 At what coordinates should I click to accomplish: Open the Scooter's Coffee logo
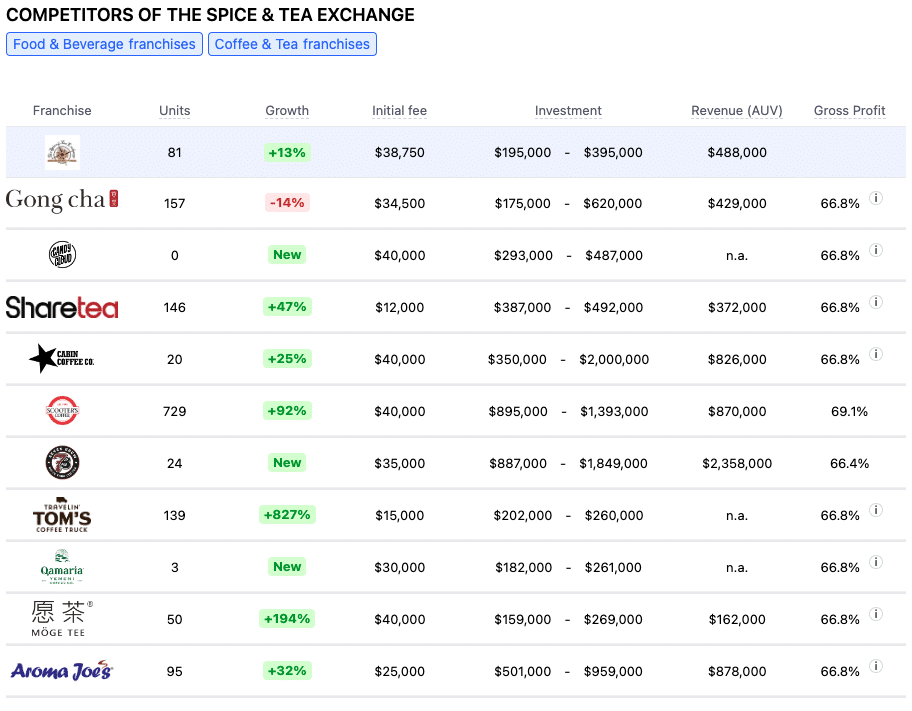click(62, 411)
